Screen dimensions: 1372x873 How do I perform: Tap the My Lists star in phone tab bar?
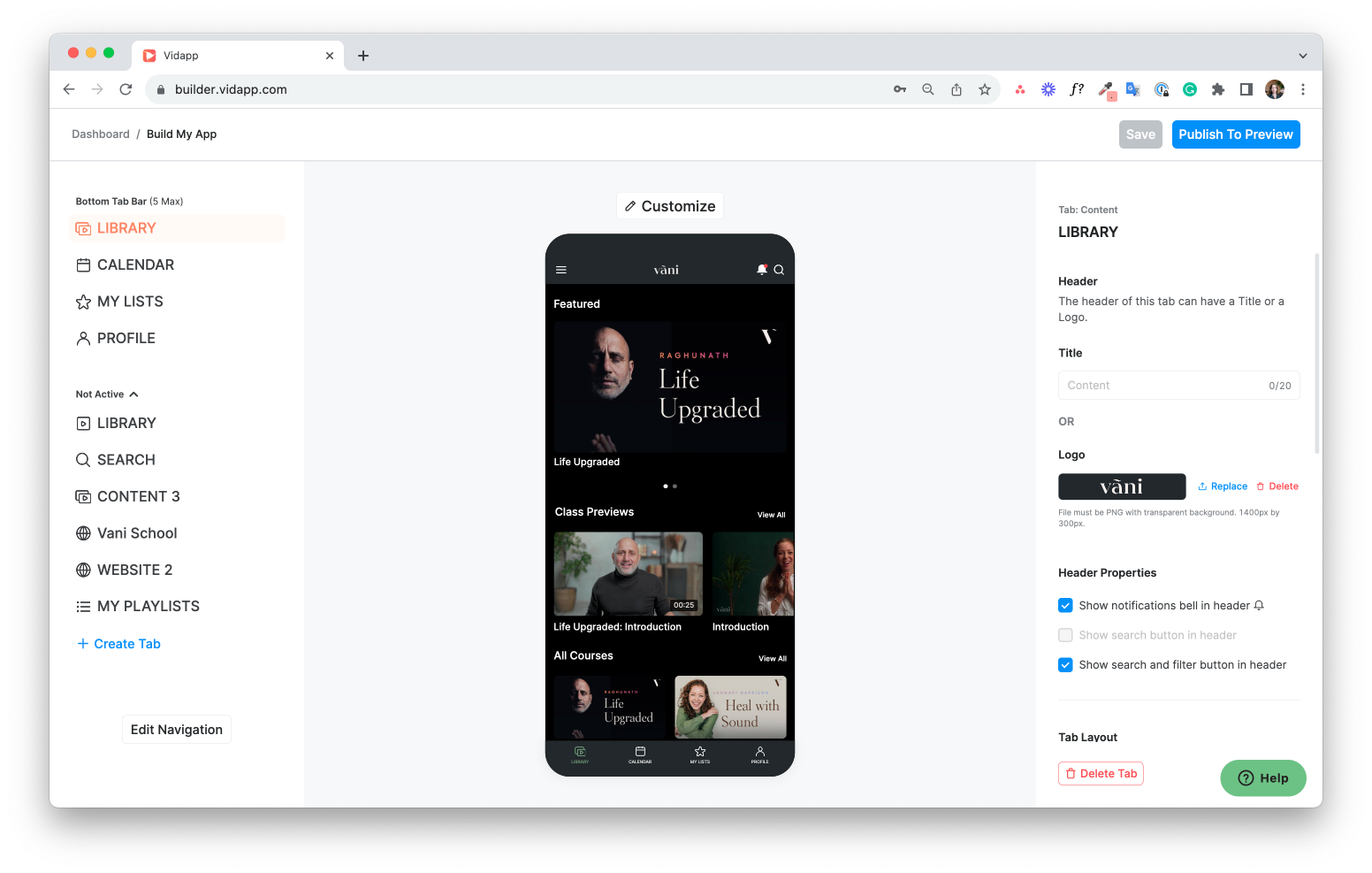(x=700, y=754)
